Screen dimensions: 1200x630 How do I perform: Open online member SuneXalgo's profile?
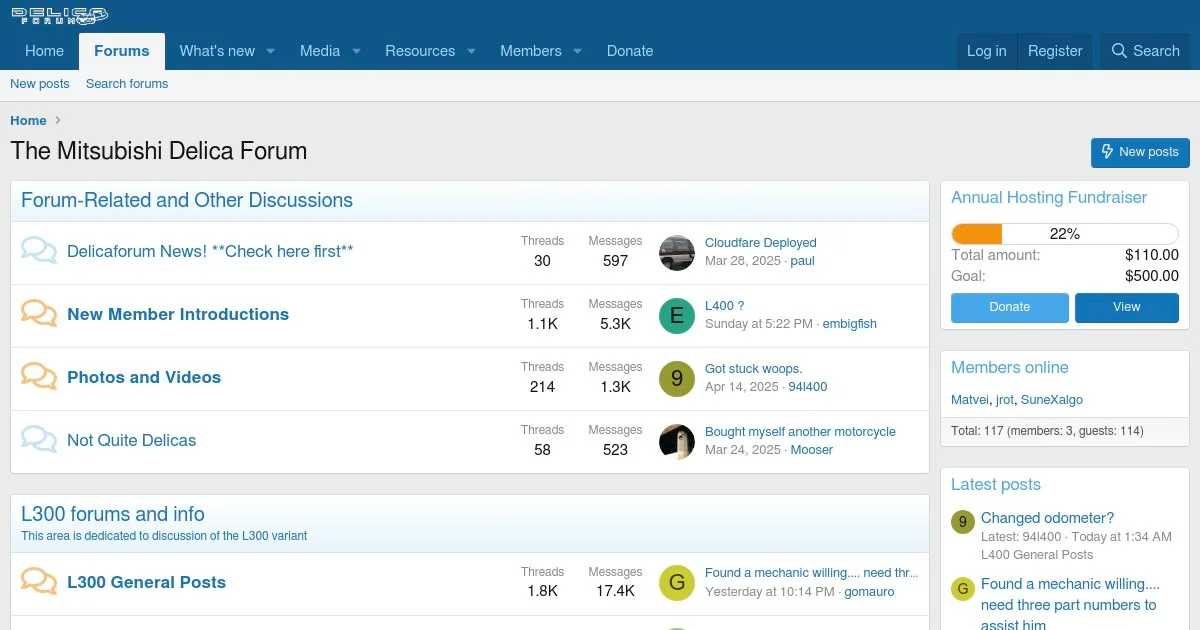(x=1052, y=400)
